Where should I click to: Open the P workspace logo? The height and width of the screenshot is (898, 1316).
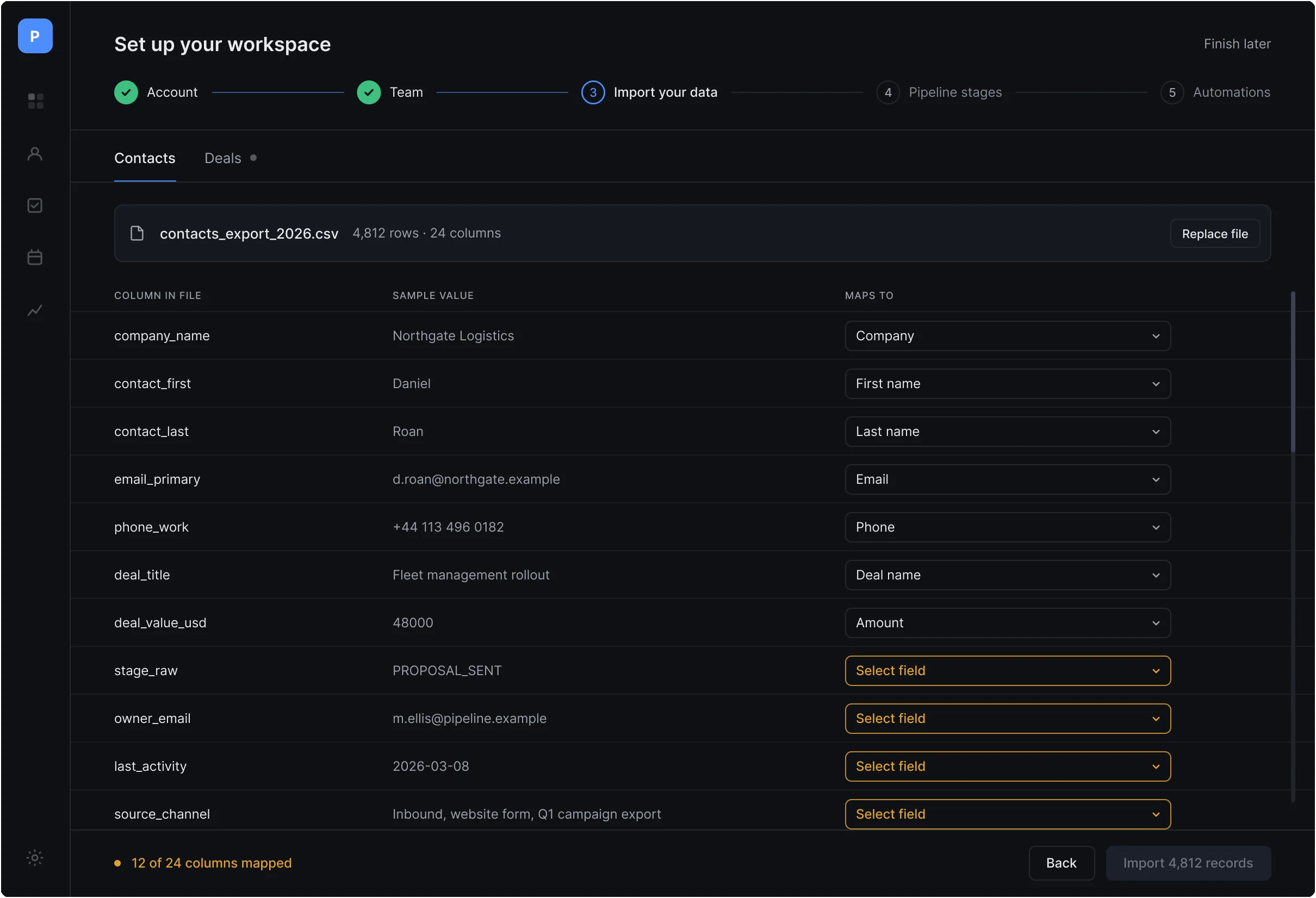35,36
